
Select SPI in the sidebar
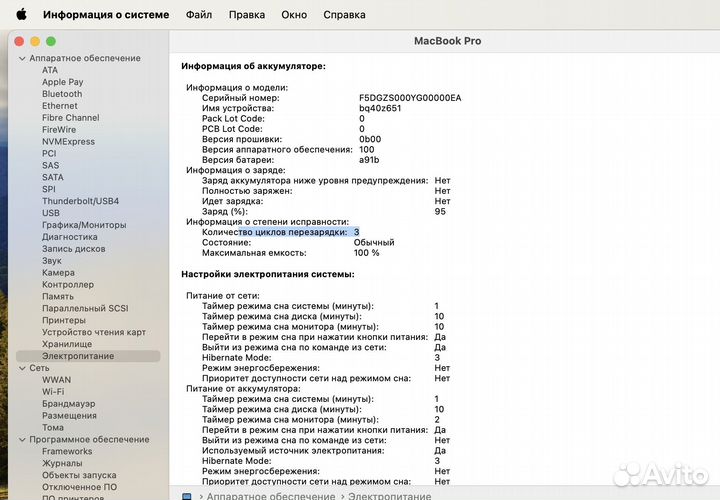[x=49, y=190]
